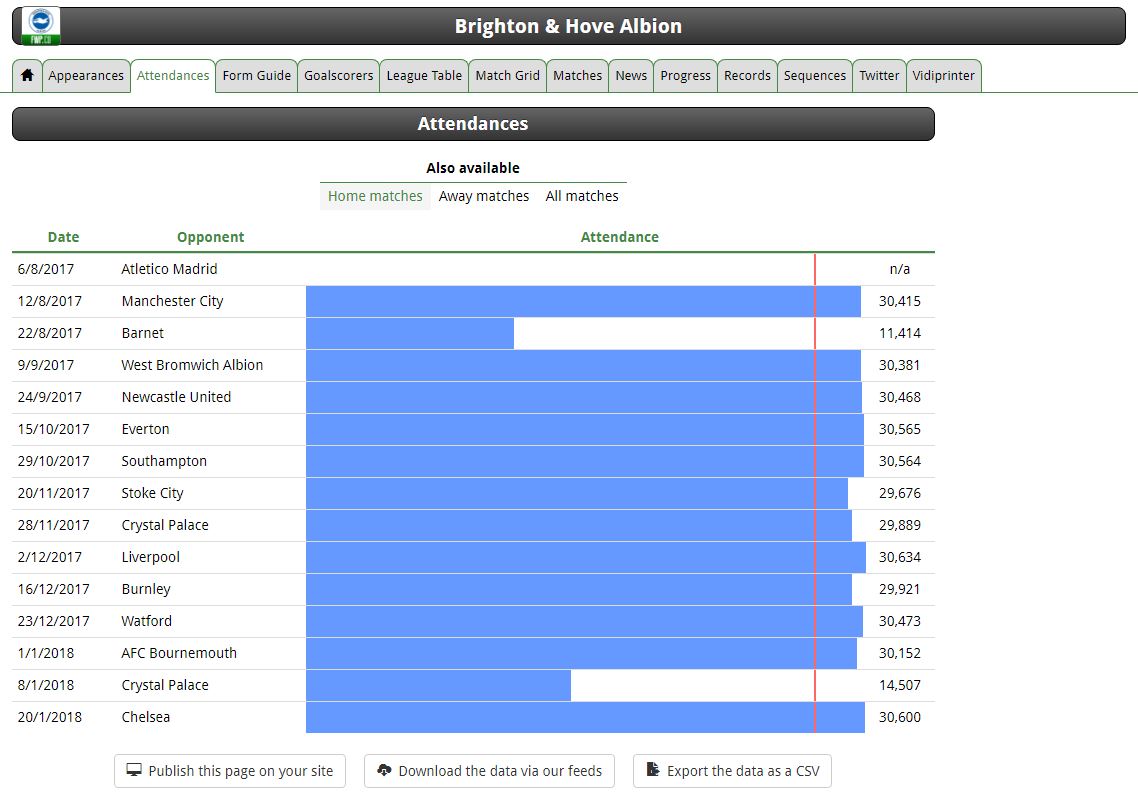Click the Barnet opponent name
Image resolution: width=1138 pixels, height=802 pixels.
pos(142,332)
